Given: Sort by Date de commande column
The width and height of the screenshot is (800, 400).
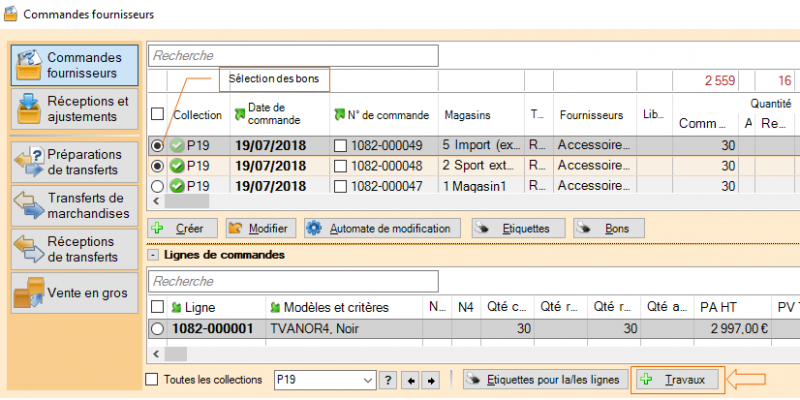Looking at the screenshot, I should 280,114.
